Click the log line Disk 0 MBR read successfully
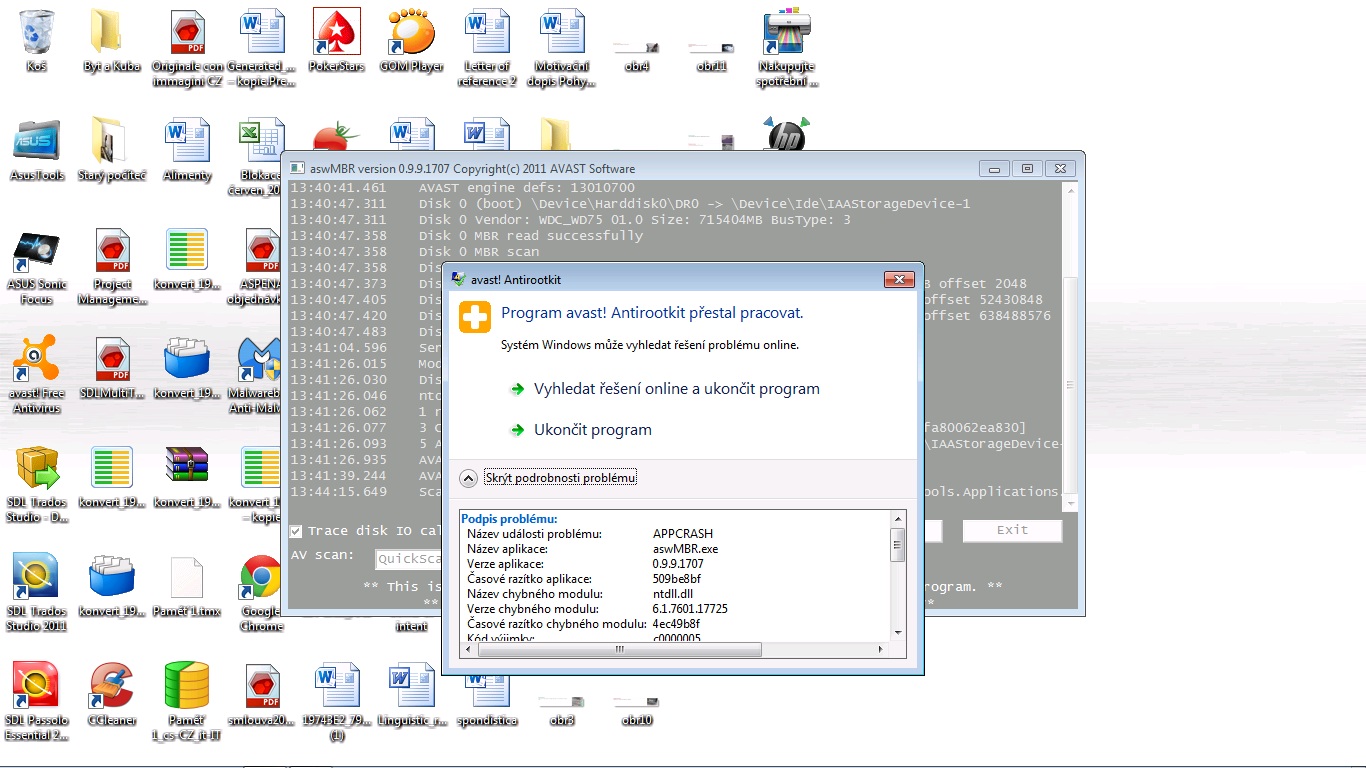The height and width of the screenshot is (768, 1366). pyautogui.click(x=531, y=236)
